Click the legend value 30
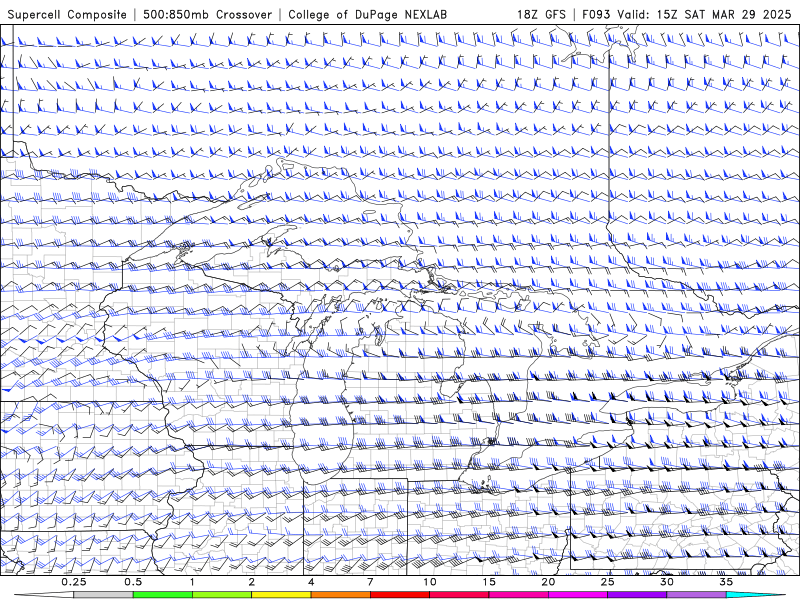The height and width of the screenshot is (600, 800). tap(667, 582)
